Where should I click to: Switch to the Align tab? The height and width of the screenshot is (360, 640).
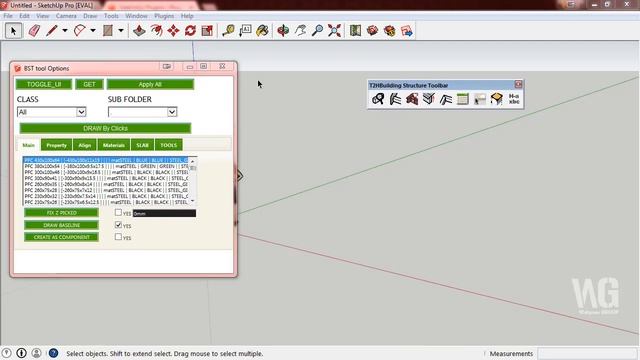(84, 145)
